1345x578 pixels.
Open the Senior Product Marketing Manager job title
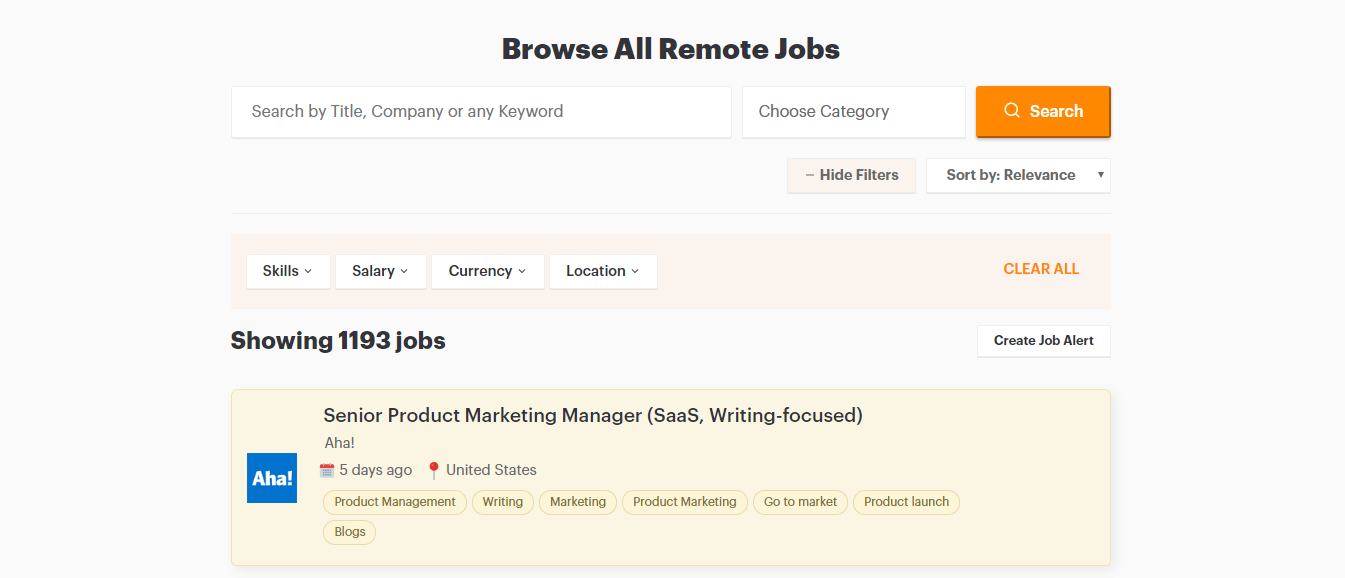tap(593, 415)
